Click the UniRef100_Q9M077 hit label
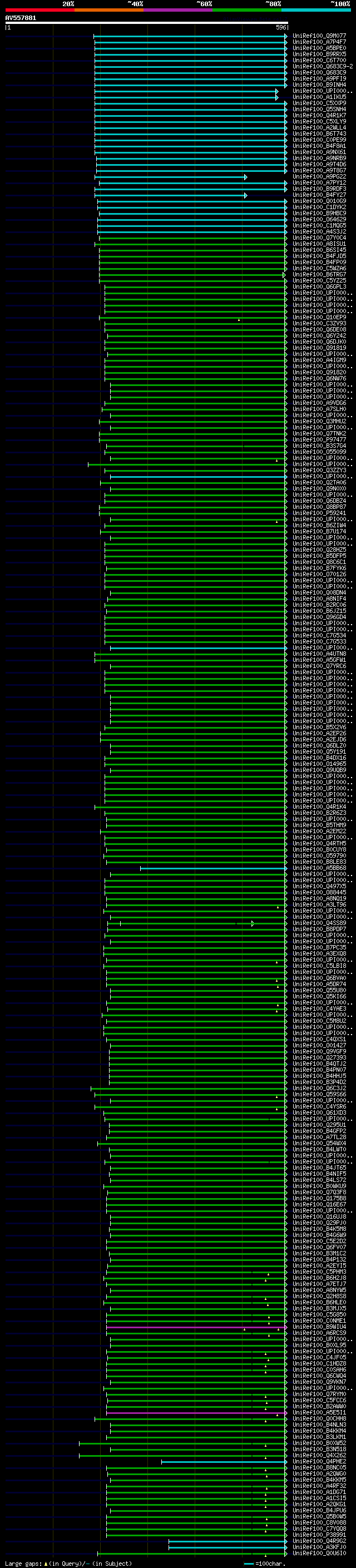 tap(319, 36)
